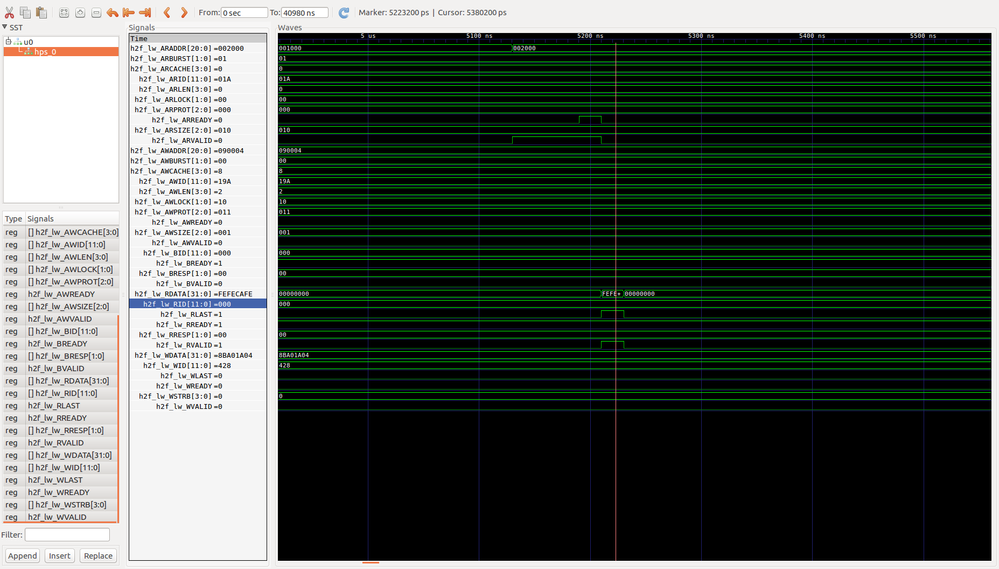Viewport: 999px width, 569px height.
Task: Click the Paste traces icon
Action: (41, 13)
